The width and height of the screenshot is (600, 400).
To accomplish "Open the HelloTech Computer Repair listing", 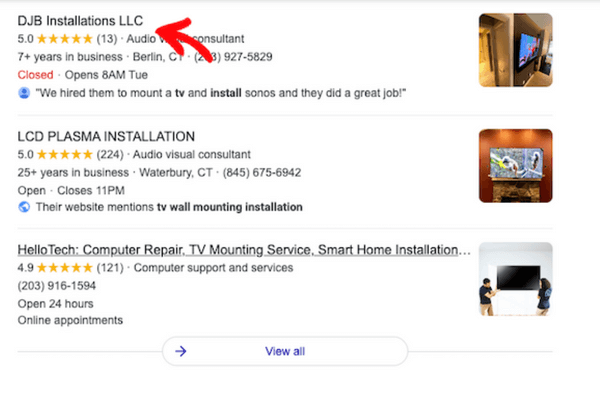I will pos(244,250).
